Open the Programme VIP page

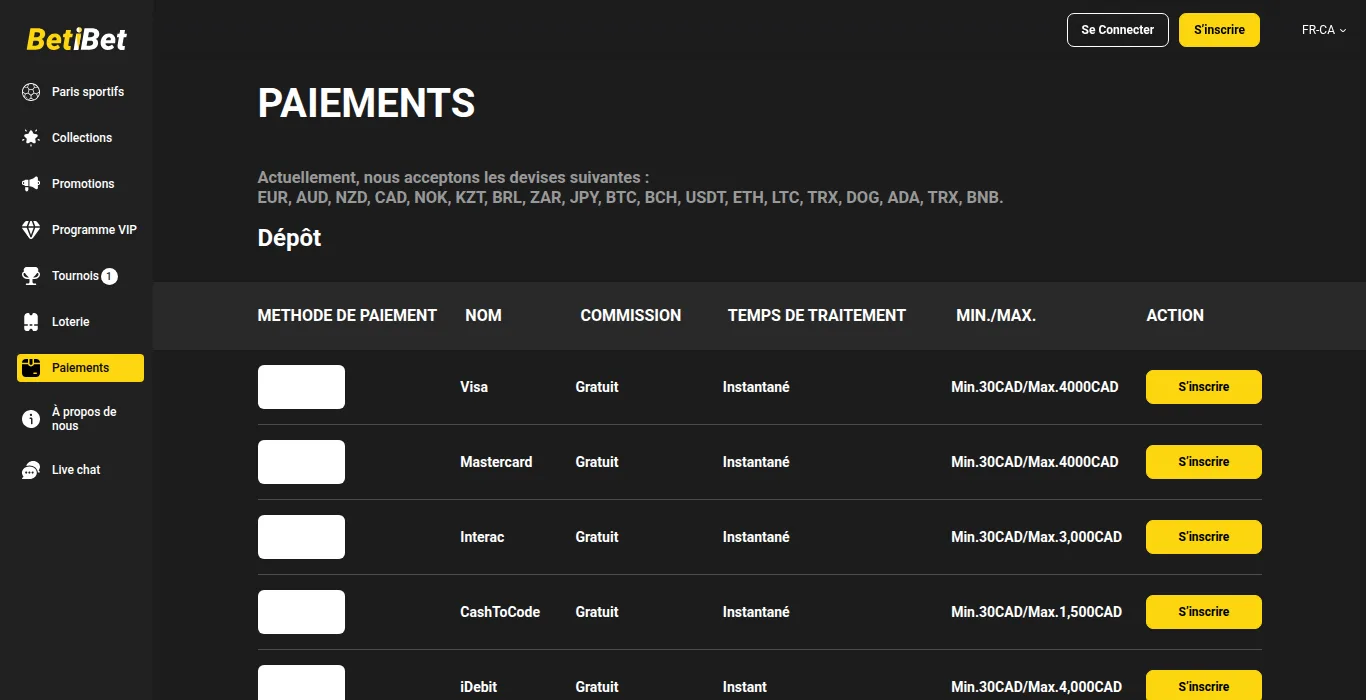point(80,230)
